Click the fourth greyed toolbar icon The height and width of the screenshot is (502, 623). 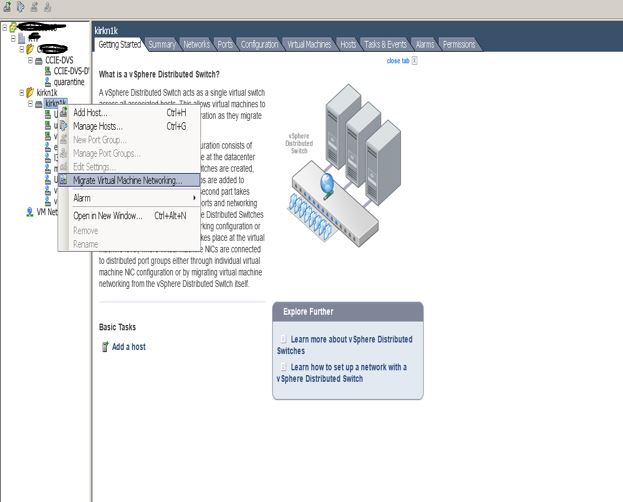click(48, 6)
